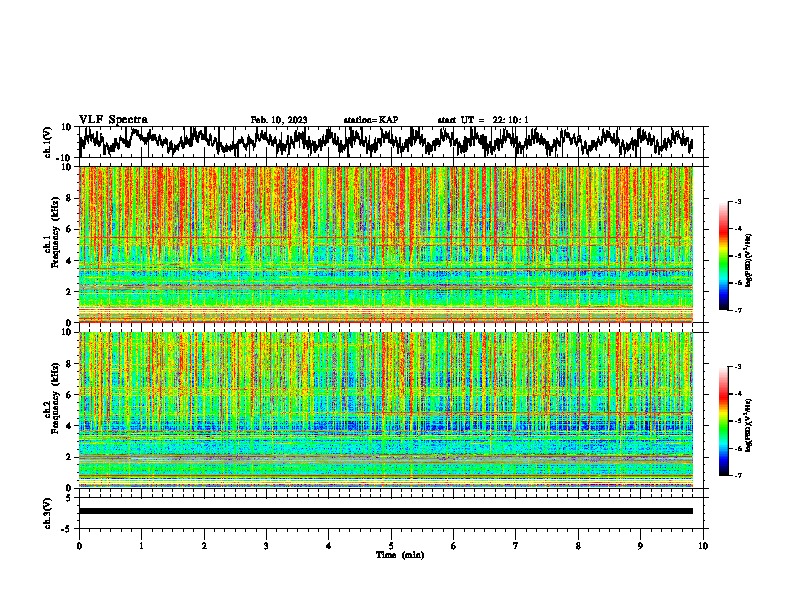This screenshot has height=612, width=792.
Task: Click the ch.2 color scale bar
Action: 723,421
